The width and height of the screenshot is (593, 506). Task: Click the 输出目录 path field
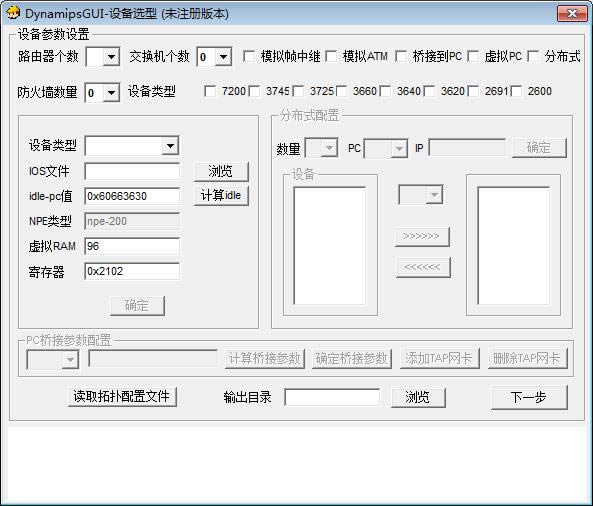332,397
